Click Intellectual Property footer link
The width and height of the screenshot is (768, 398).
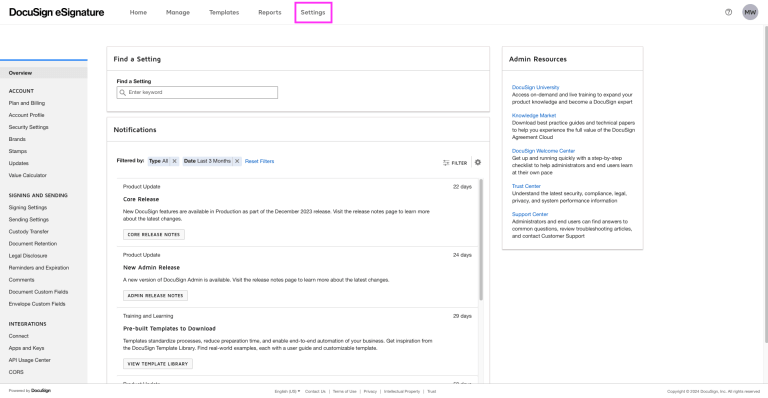402,392
